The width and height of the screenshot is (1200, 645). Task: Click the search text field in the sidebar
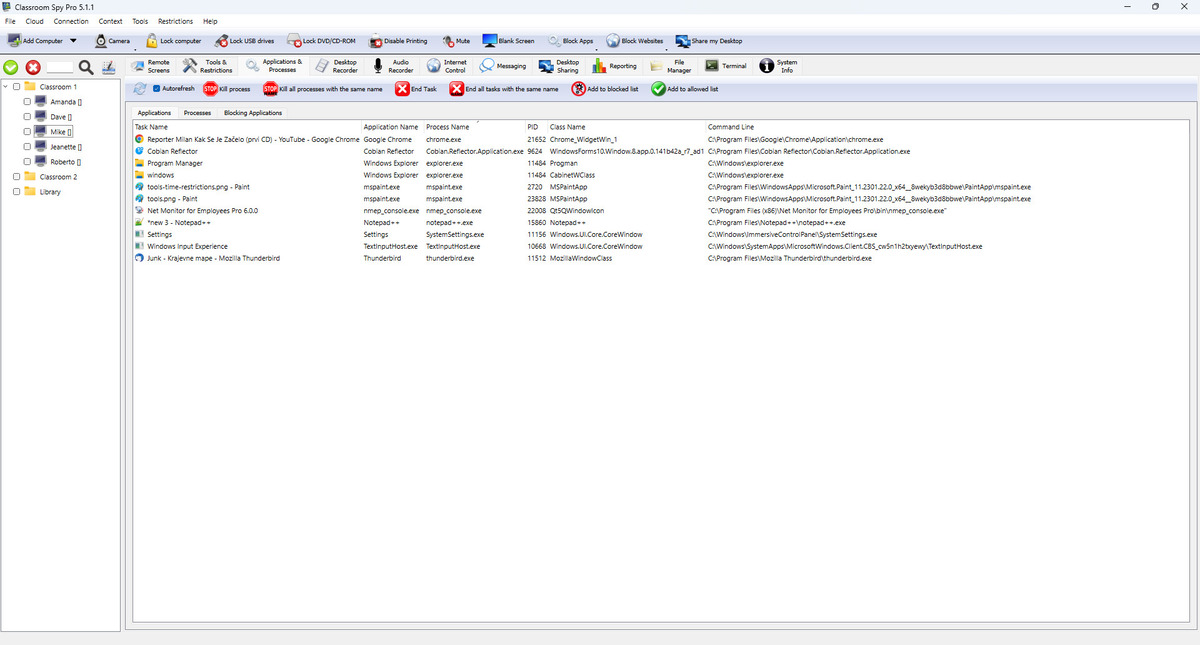coord(60,67)
